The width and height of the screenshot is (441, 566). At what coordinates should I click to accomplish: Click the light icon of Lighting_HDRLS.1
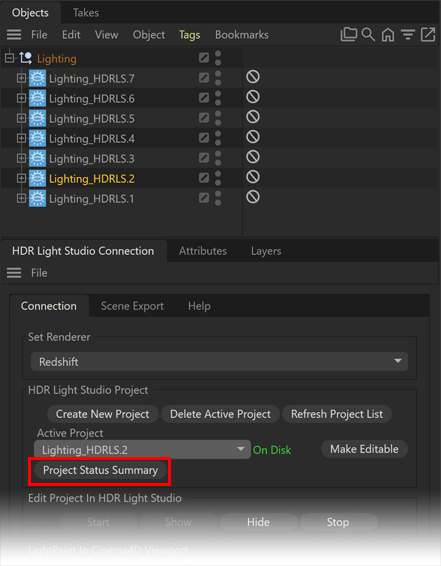tap(38, 199)
